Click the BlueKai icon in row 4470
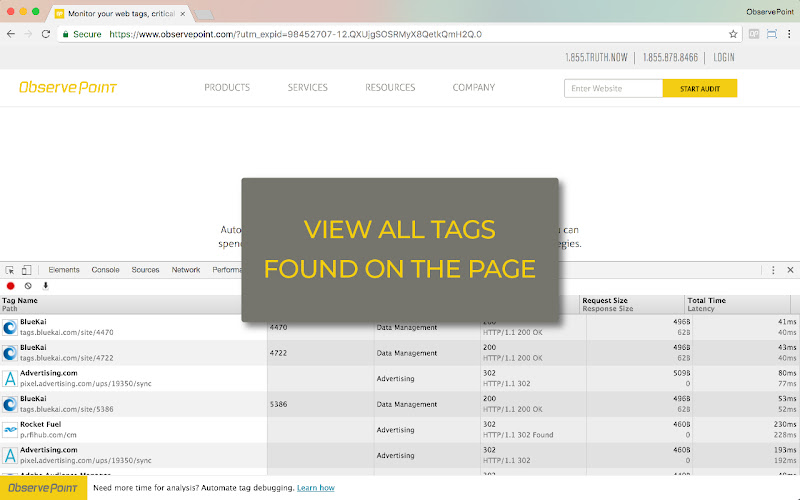800x500 pixels. [x=10, y=327]
